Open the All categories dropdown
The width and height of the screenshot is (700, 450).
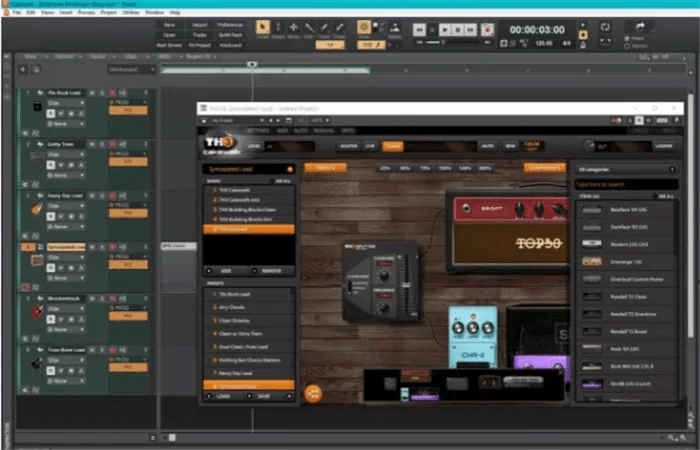tap(626, 169)
